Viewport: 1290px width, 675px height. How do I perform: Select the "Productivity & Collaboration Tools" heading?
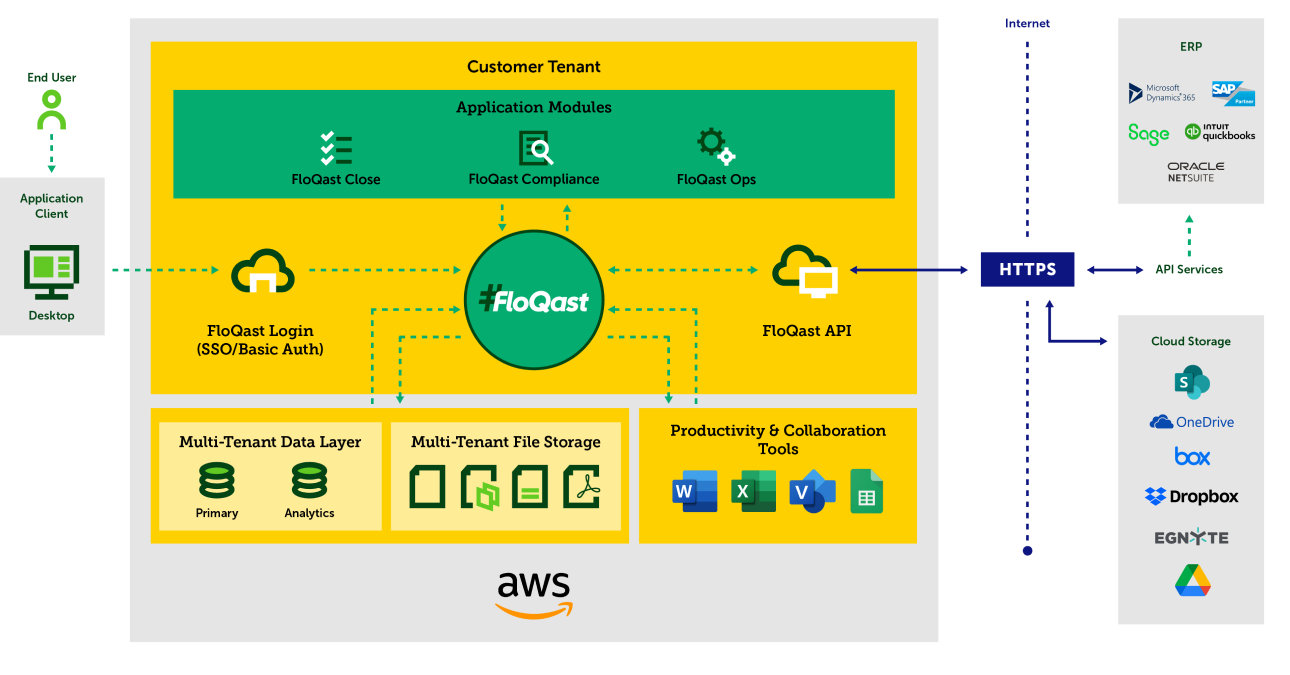(x=778, y=439)
